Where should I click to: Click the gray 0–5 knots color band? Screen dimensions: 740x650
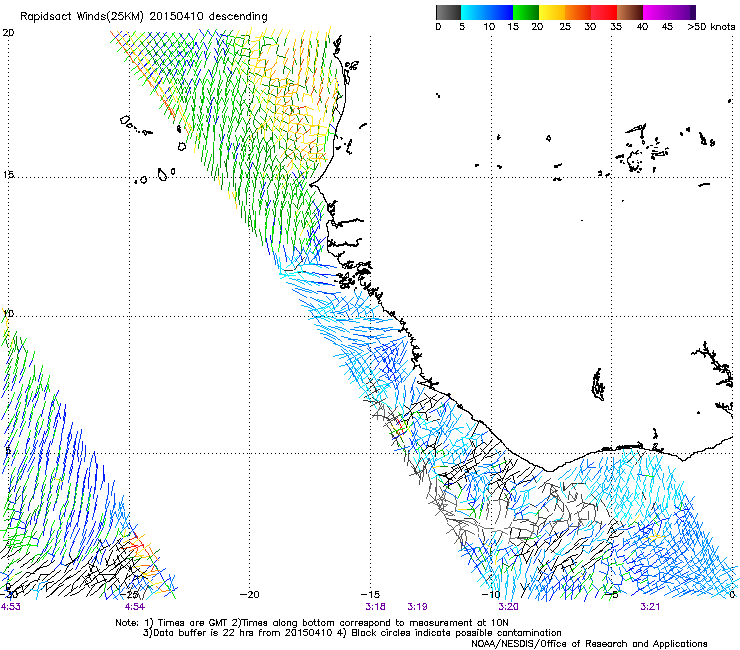448,12
